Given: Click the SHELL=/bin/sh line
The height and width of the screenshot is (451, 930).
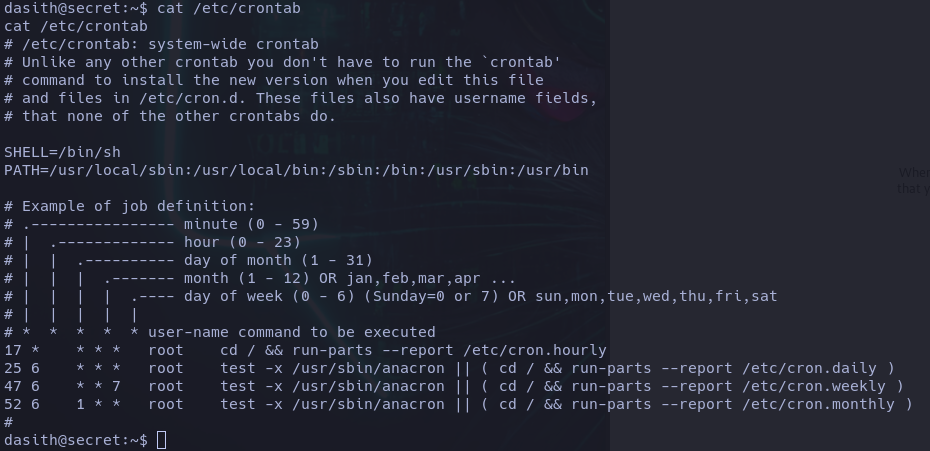Looking at the screenshot, I should [x=62, y=152].
